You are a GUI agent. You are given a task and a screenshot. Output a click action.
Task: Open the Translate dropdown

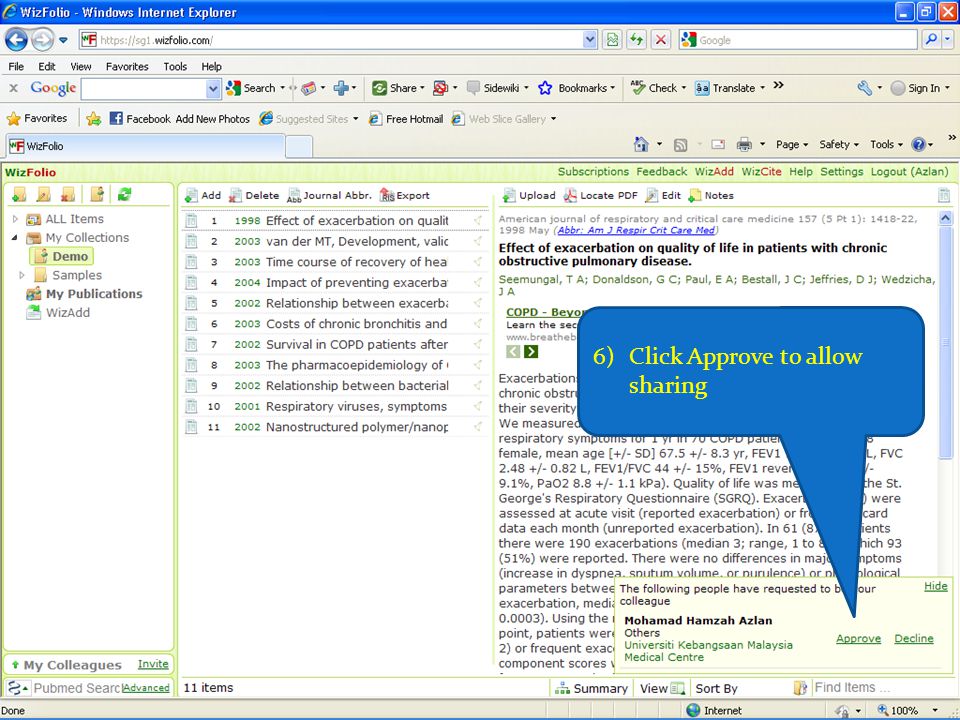tap(762, 88)
